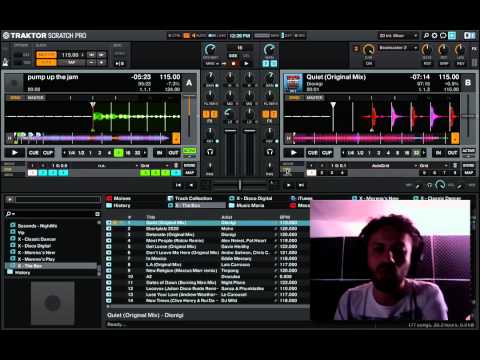The width and height of the screenshot is (480, 360).
Task: Click the STORE button on Deck A
Action: tap(189, 166)
